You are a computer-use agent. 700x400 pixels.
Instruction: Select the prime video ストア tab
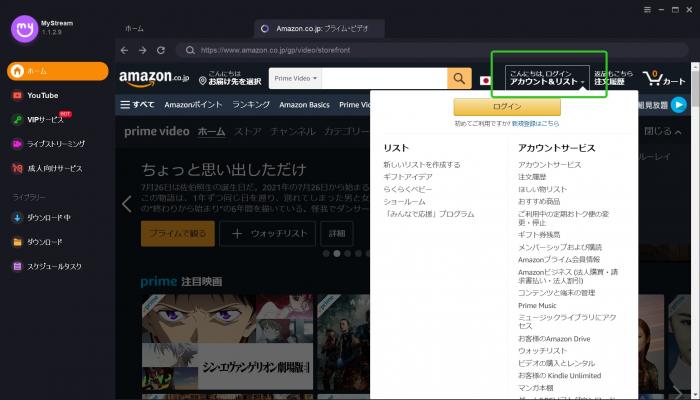point(248,131)
